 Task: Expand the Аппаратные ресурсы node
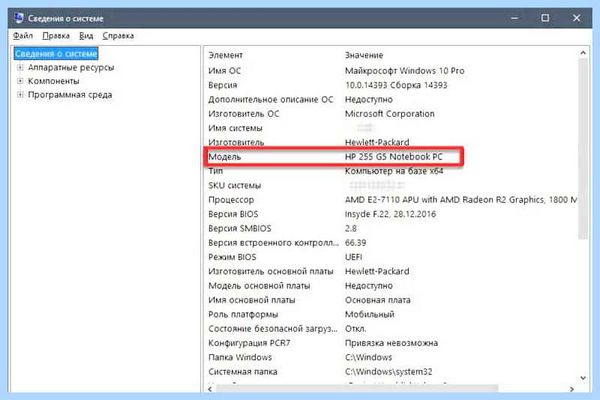[20, 67]
